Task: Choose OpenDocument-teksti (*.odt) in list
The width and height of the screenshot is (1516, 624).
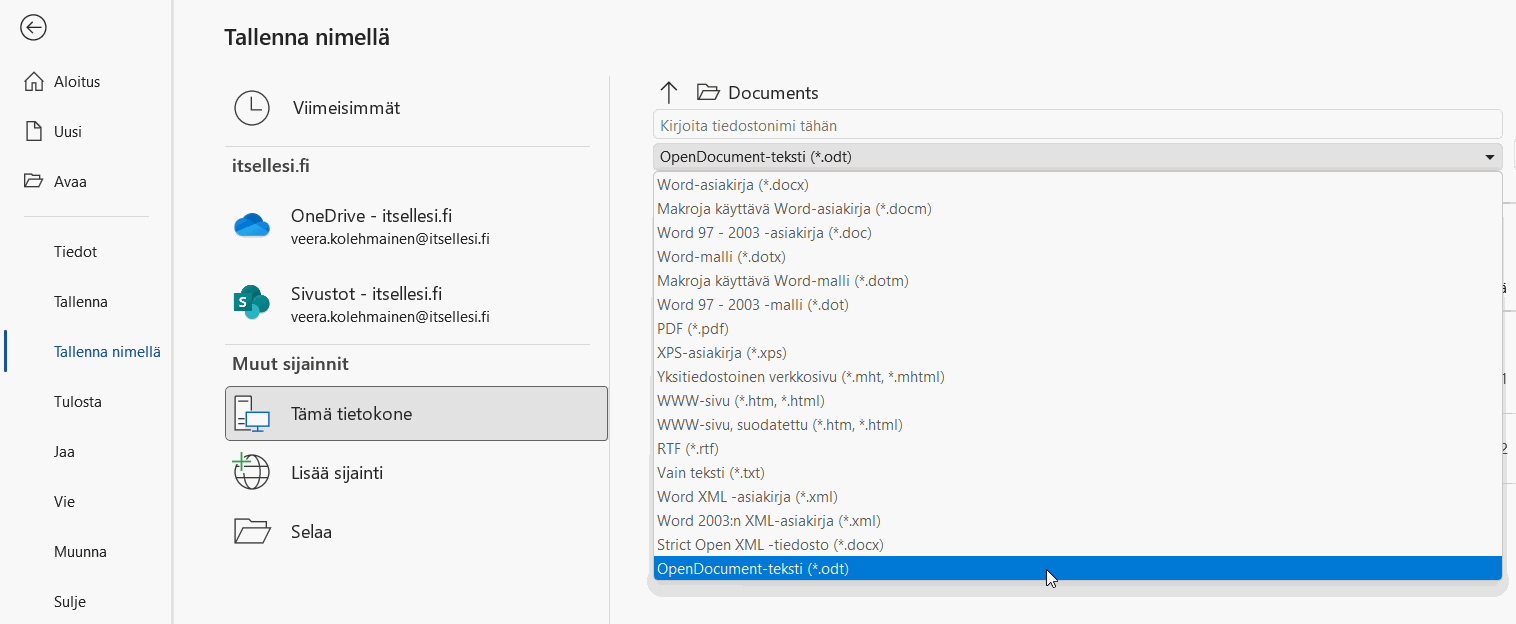Action: 1078,569
